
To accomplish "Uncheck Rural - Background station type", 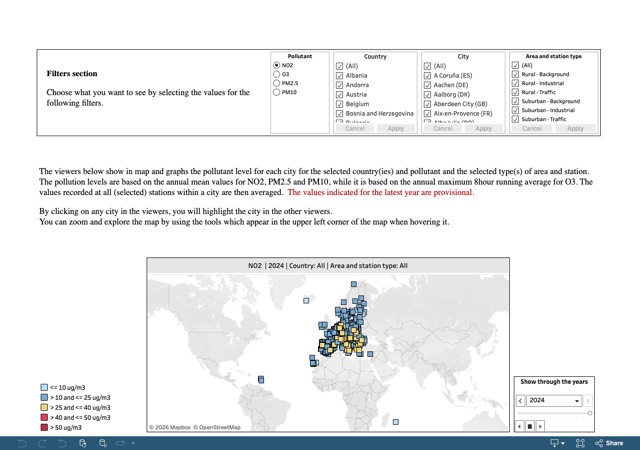I will (515, 74).
